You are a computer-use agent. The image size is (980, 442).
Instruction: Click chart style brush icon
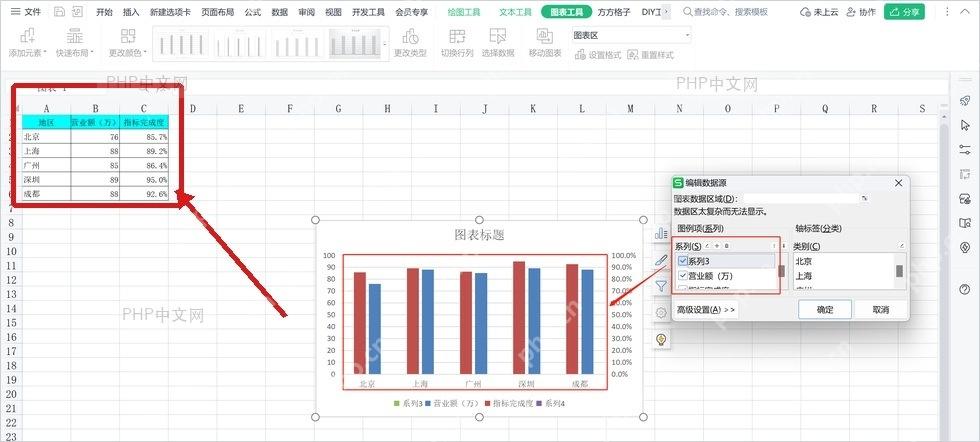pos(661,260)
